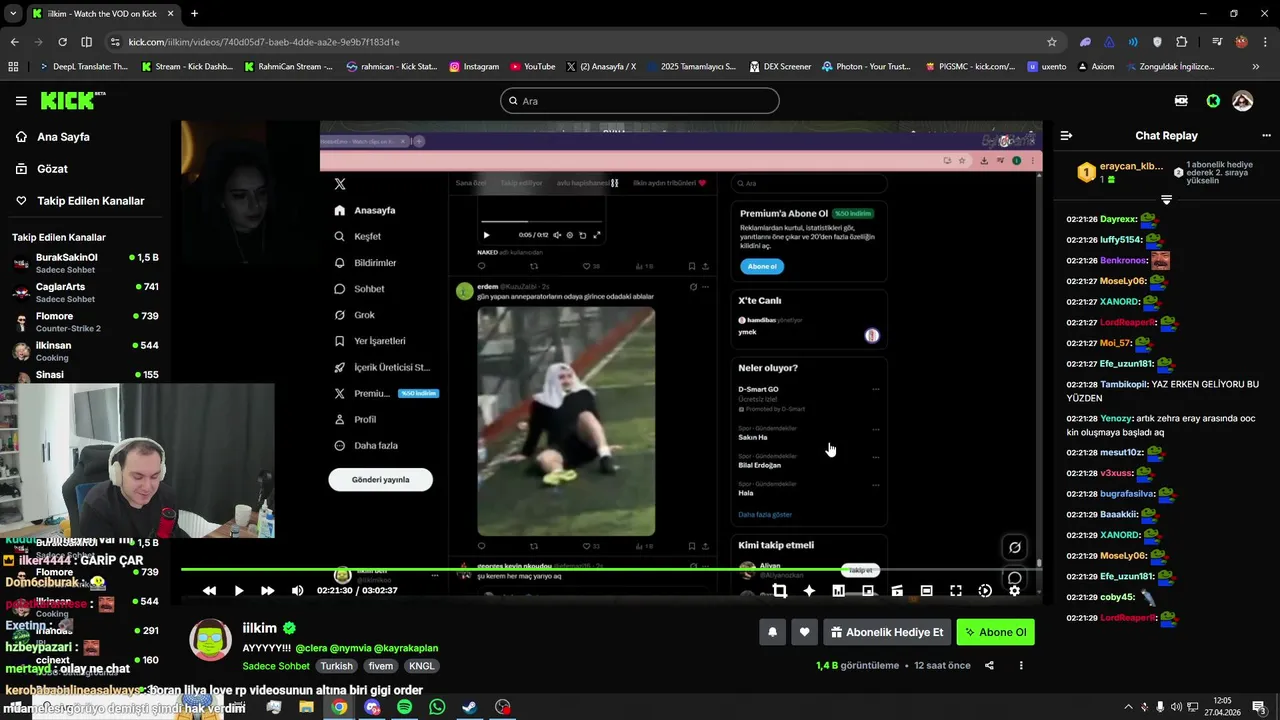Image resolution: width=1280 pixels, height=720 pixels.
Task: Collapse the Chat Replay panel
Action: tap(1066, 135)
